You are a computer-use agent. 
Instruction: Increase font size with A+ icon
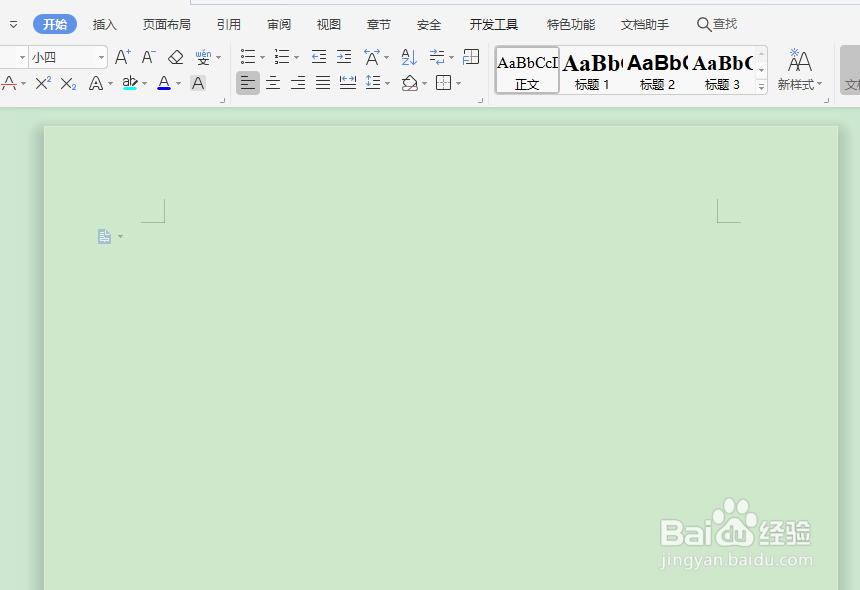pyautogui.click(x=123, y=57)
